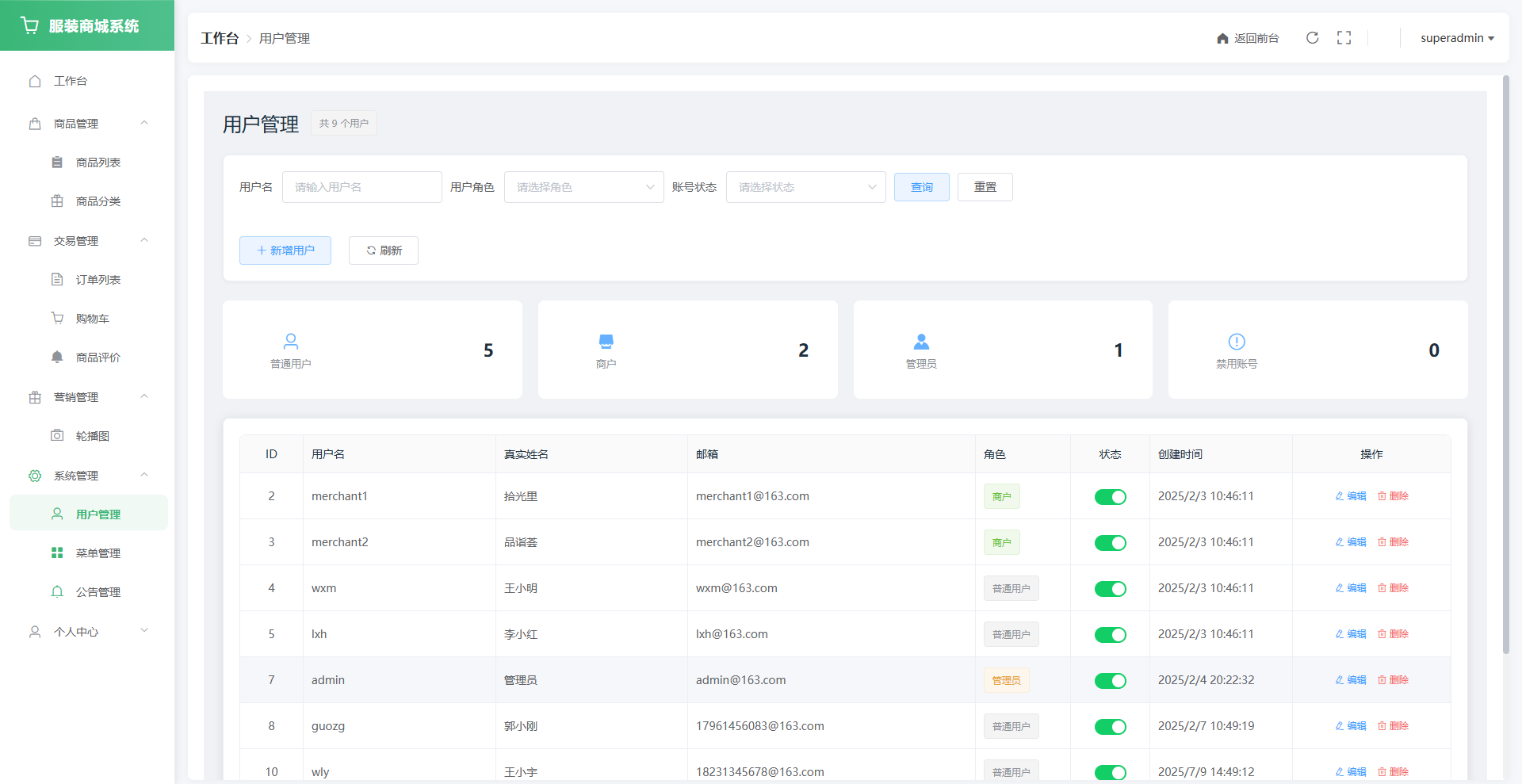This screenshot has height=784, width=1522.
Task: Click the shopping cart logo icon
Action: click(30, 25)
